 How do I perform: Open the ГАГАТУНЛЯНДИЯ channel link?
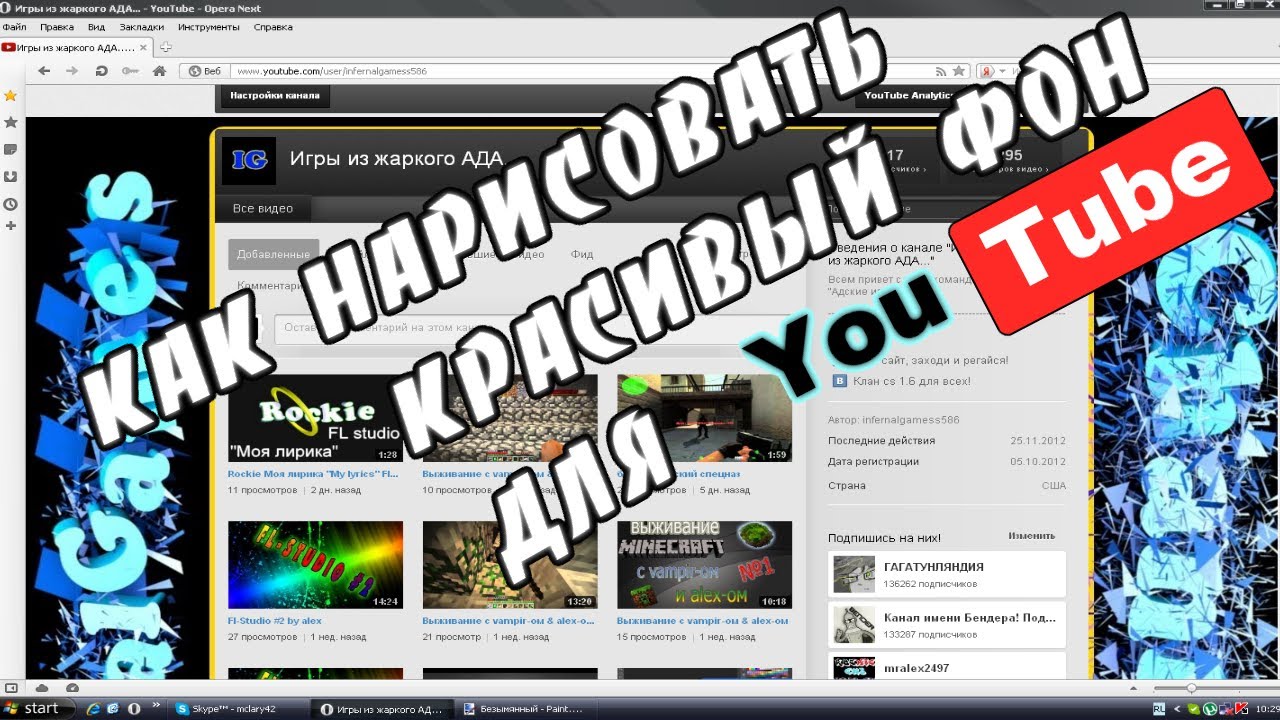[x=934, y=566]
